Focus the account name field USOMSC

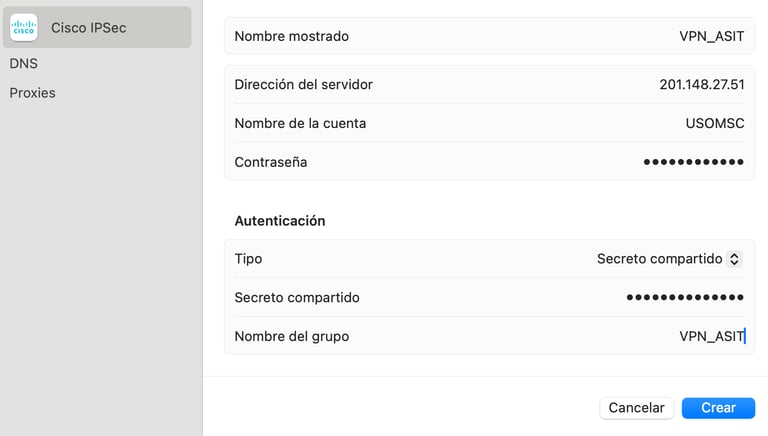[715, 123]
